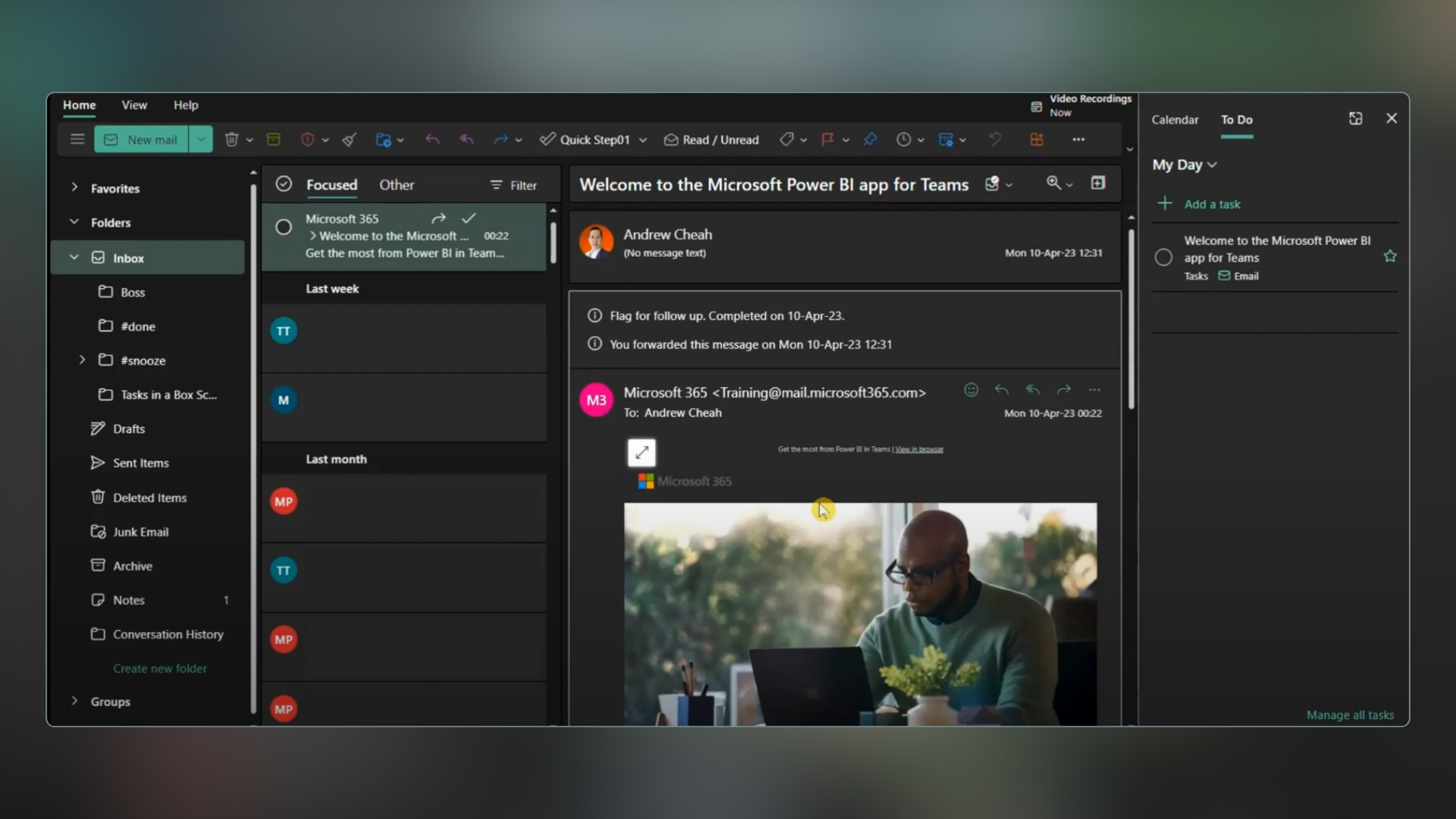This screenshot has height=819, width=1456.
Task: Open the Help tab
Action: click(186, 105)
